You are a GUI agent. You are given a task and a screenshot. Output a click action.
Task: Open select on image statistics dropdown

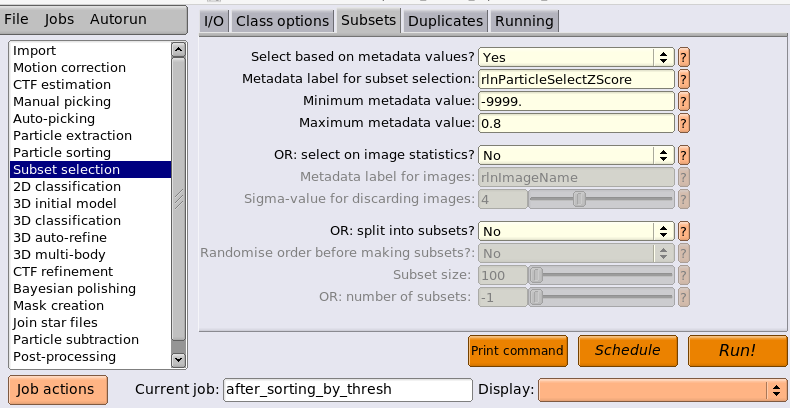(x=576, y=155)
